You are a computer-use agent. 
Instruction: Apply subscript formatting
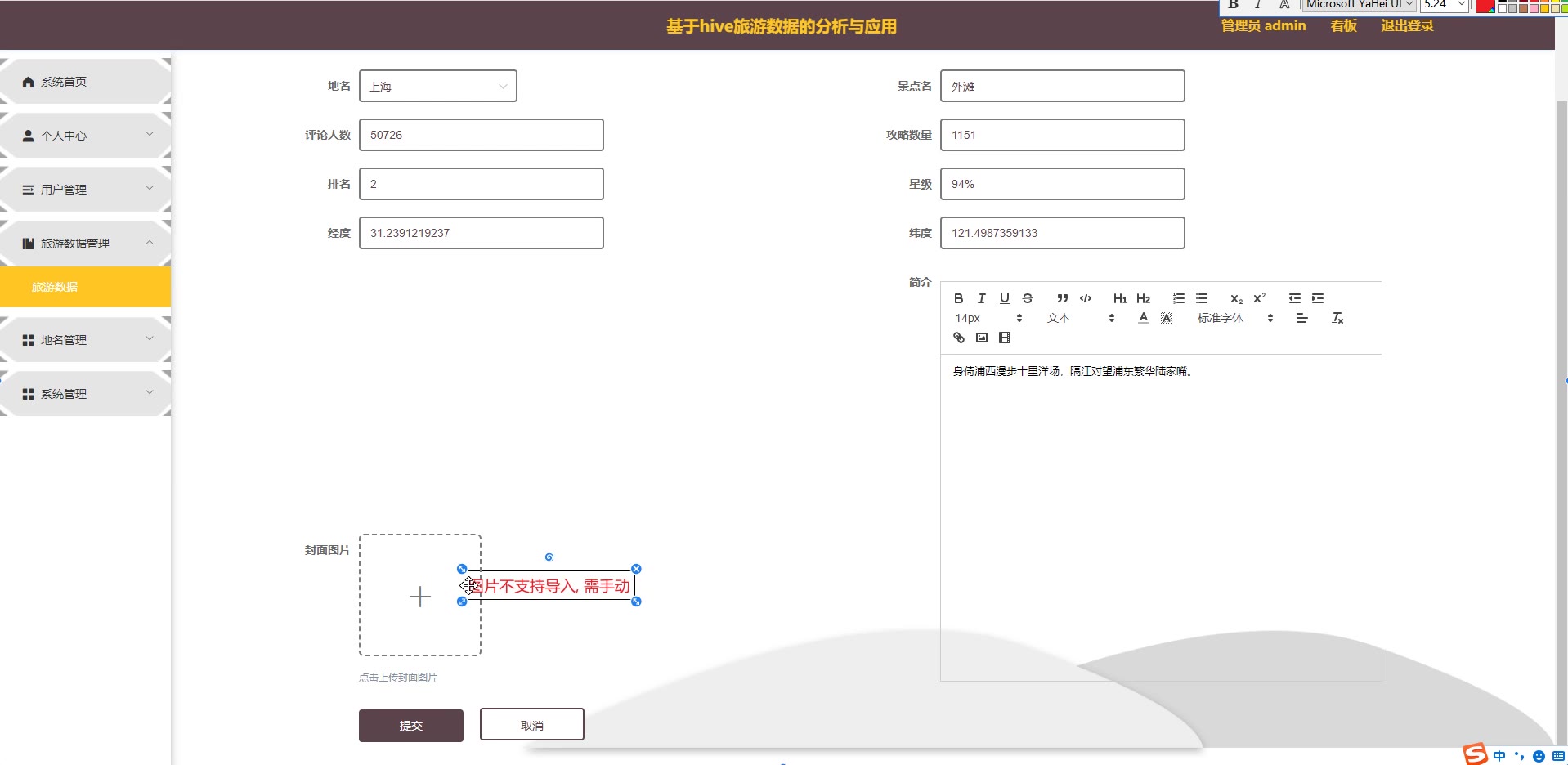click(x=1236, y=298)
